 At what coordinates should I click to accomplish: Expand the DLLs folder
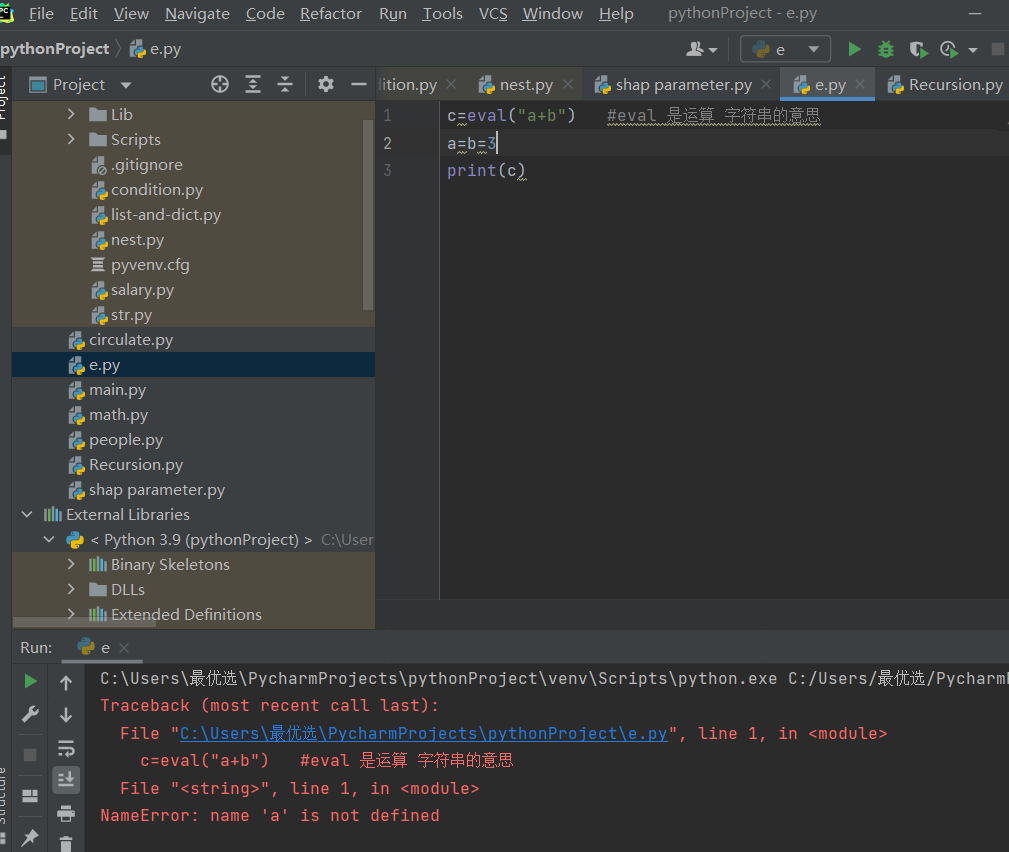coord(71,589)
